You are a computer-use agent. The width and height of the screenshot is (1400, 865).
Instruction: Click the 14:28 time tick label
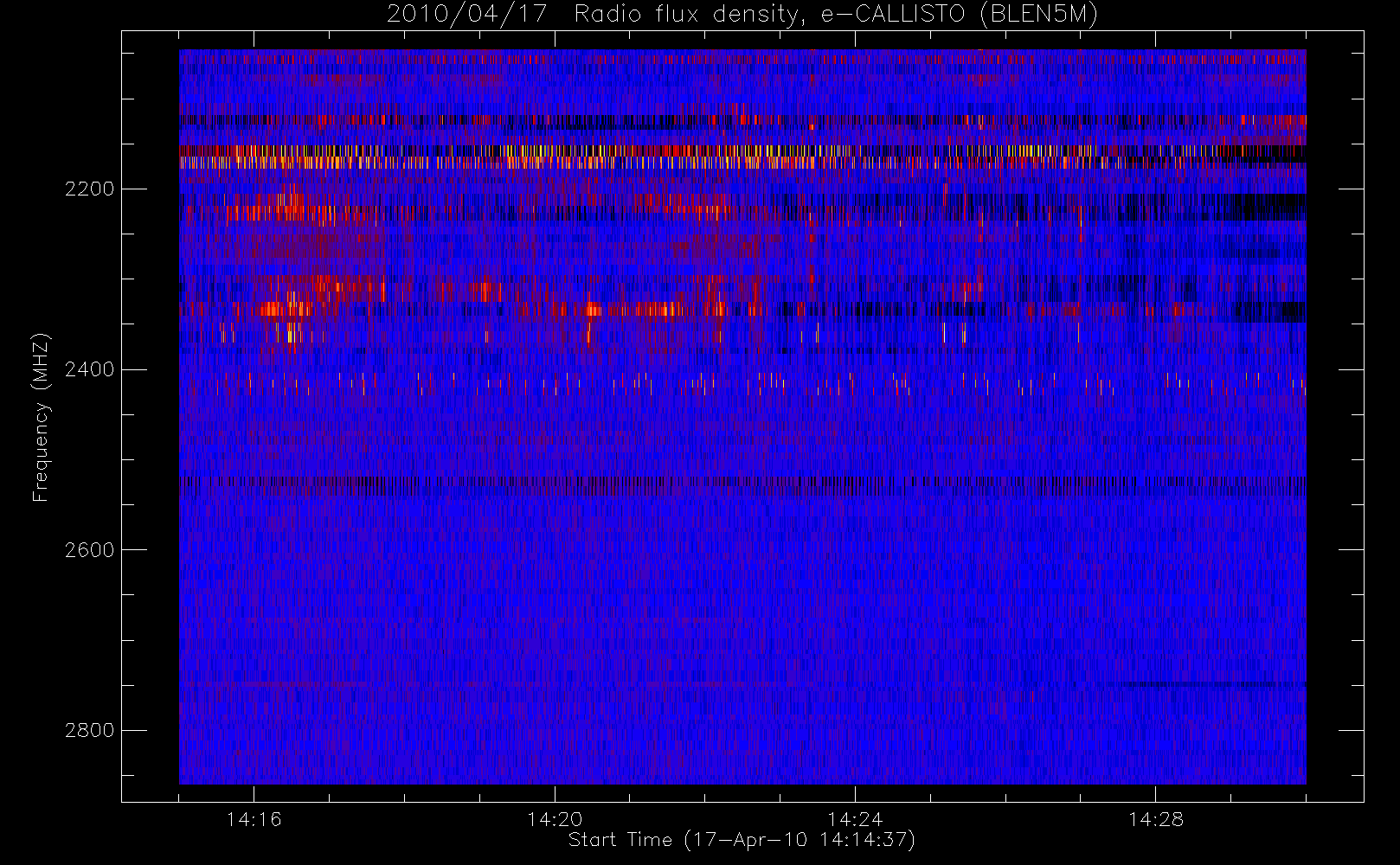coord(1156,819)
